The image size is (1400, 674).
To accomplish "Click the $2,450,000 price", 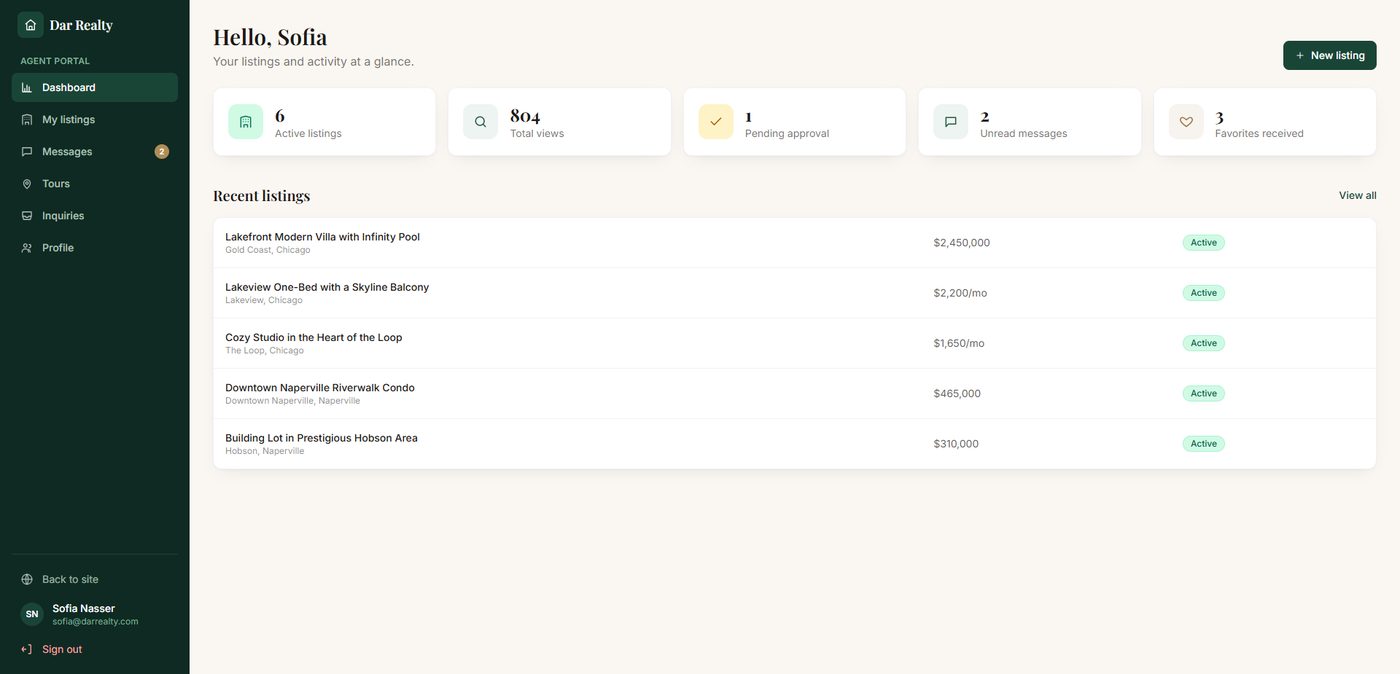I will 962,243.
